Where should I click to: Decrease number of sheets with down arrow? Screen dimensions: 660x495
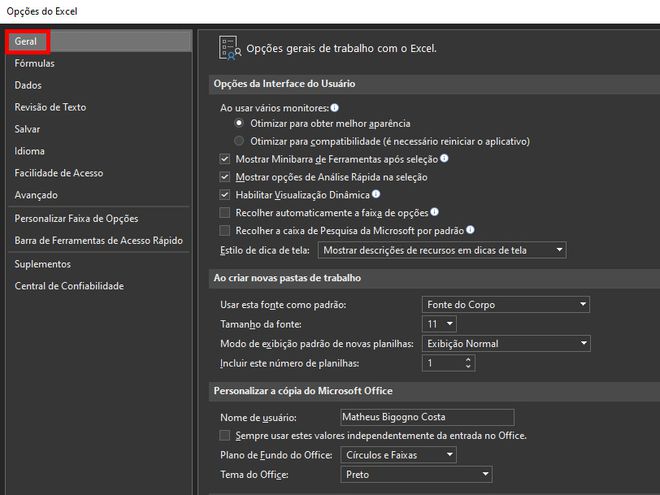click(x=468, y=367)
